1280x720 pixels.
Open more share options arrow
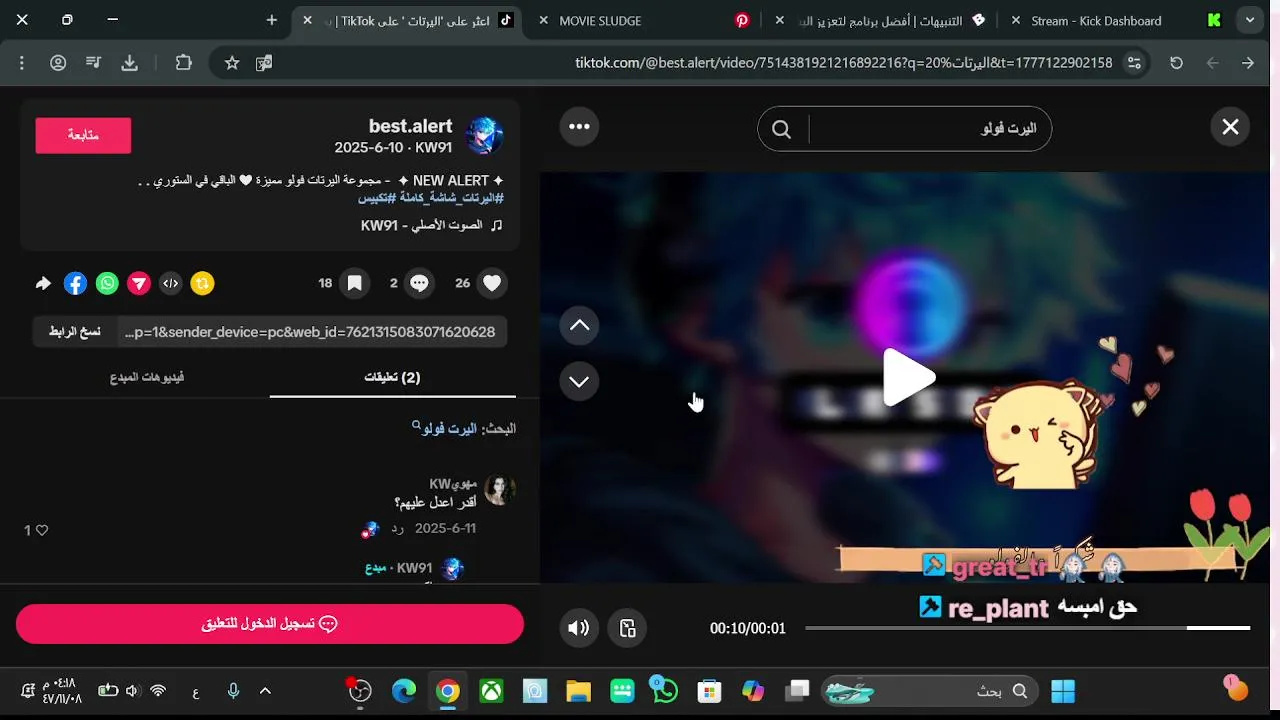[x=43, y=283]
